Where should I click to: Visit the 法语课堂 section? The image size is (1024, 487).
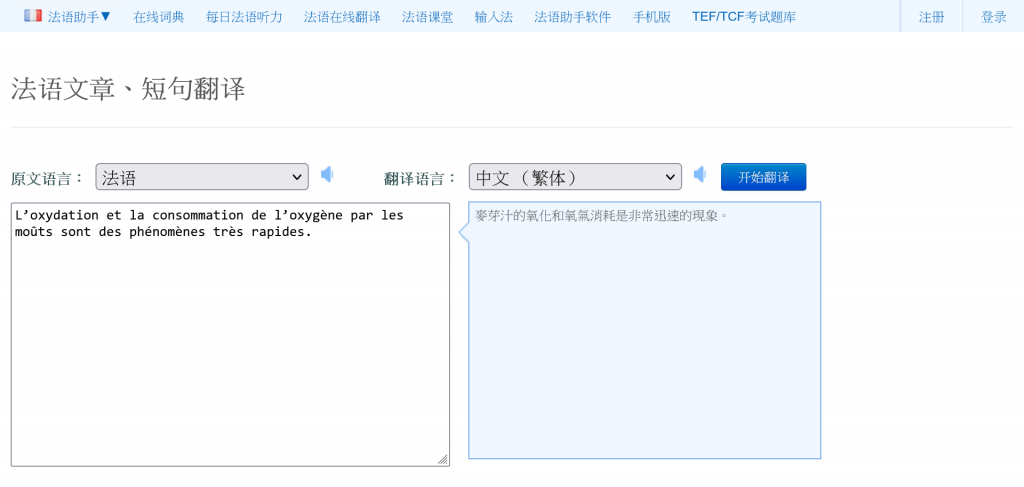[428, 17]
